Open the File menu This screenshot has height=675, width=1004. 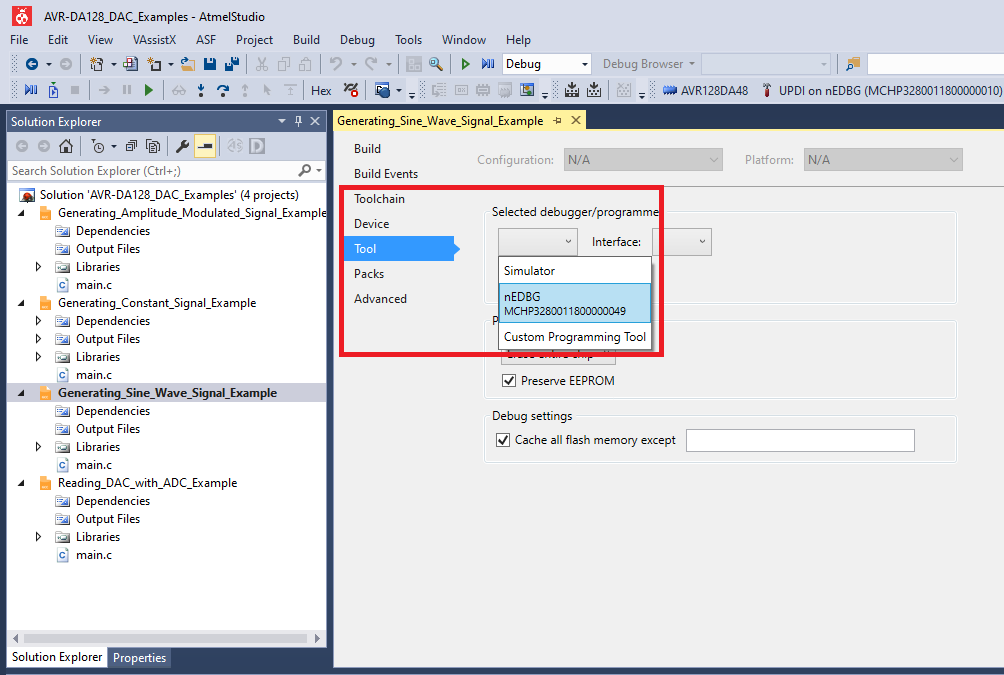(x=19, y=40)
